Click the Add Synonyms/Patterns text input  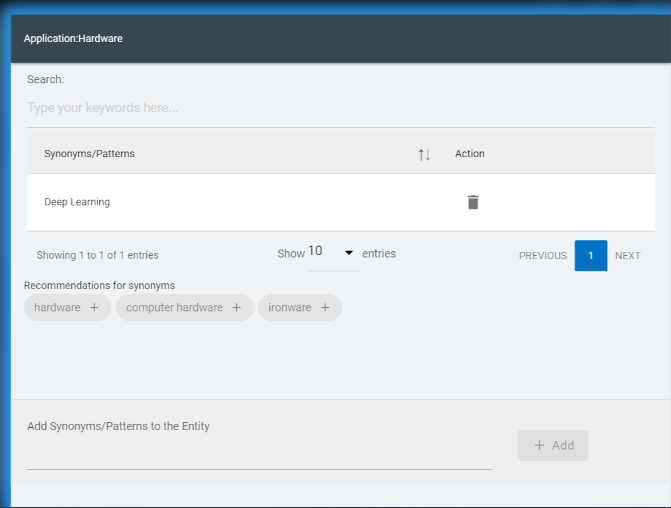pos(259,455)
